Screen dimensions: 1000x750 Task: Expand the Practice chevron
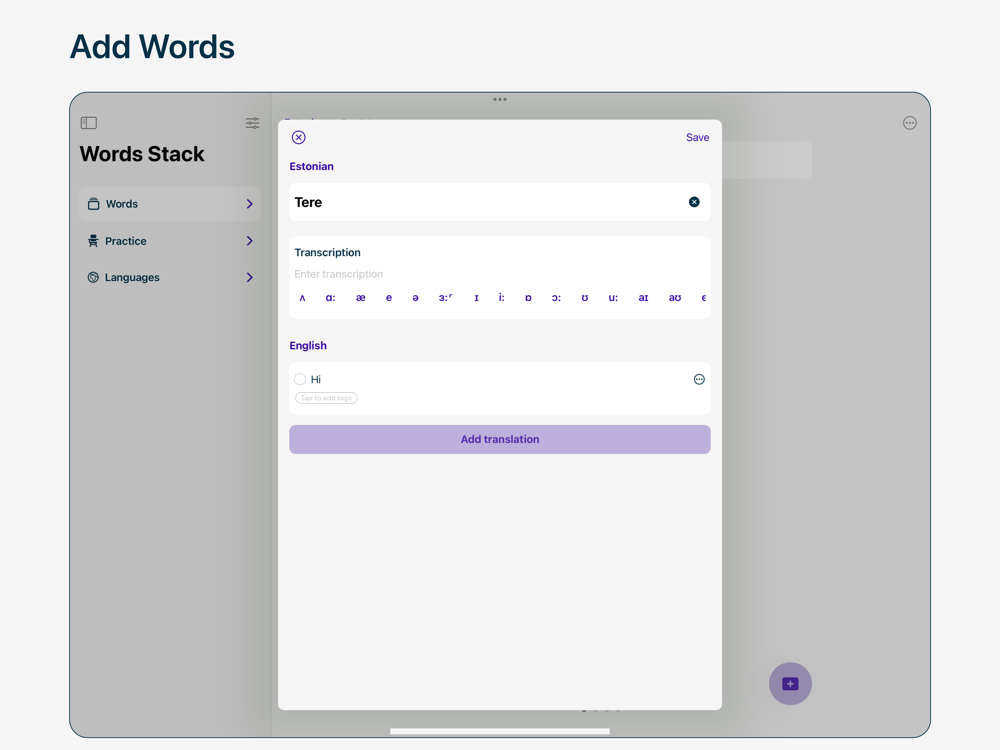(x=249, y=241)
